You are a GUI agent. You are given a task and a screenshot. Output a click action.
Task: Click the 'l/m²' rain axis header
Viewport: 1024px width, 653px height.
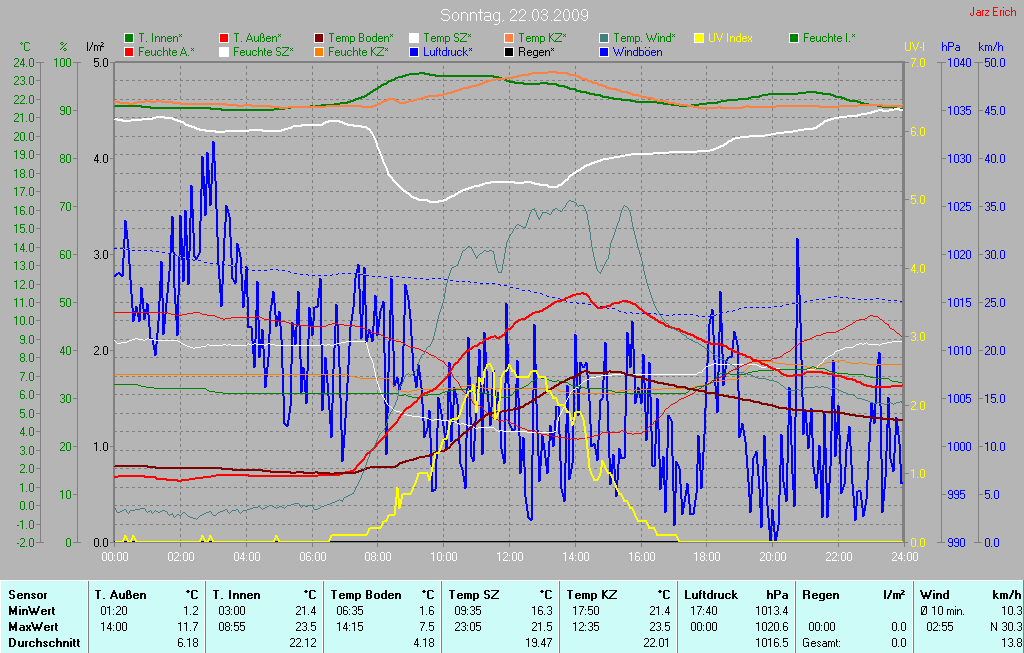95,47
